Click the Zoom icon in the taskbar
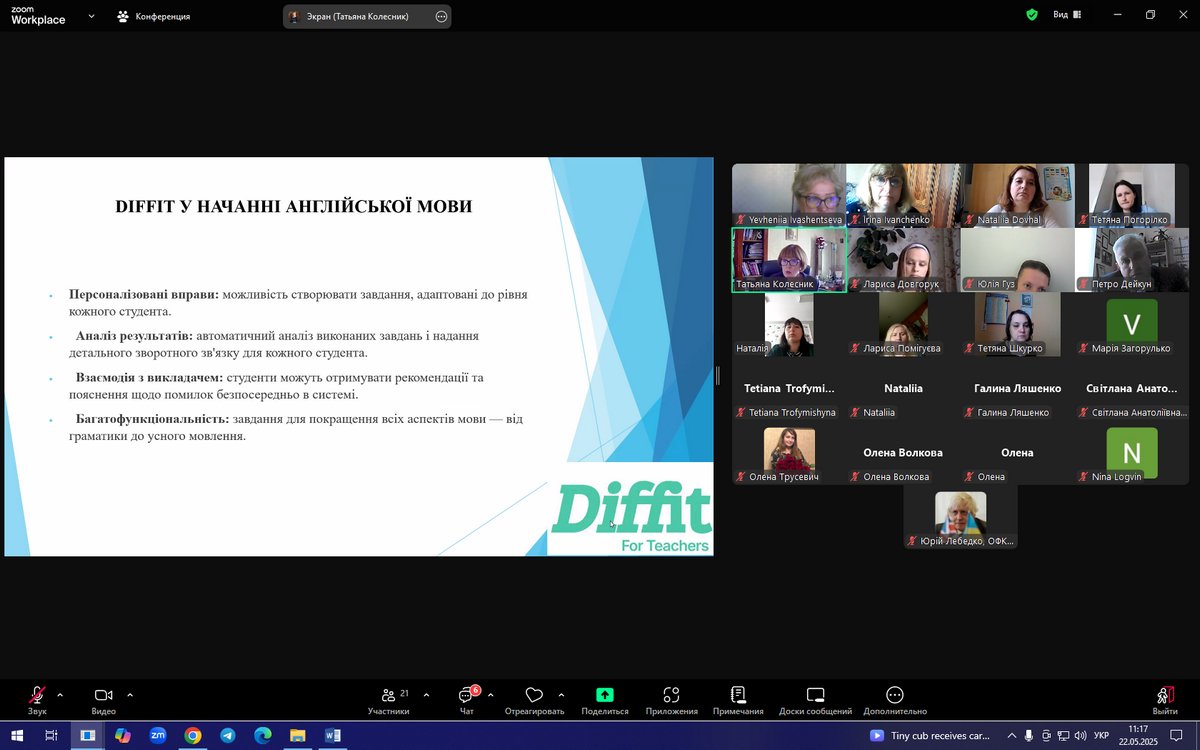 157,736
